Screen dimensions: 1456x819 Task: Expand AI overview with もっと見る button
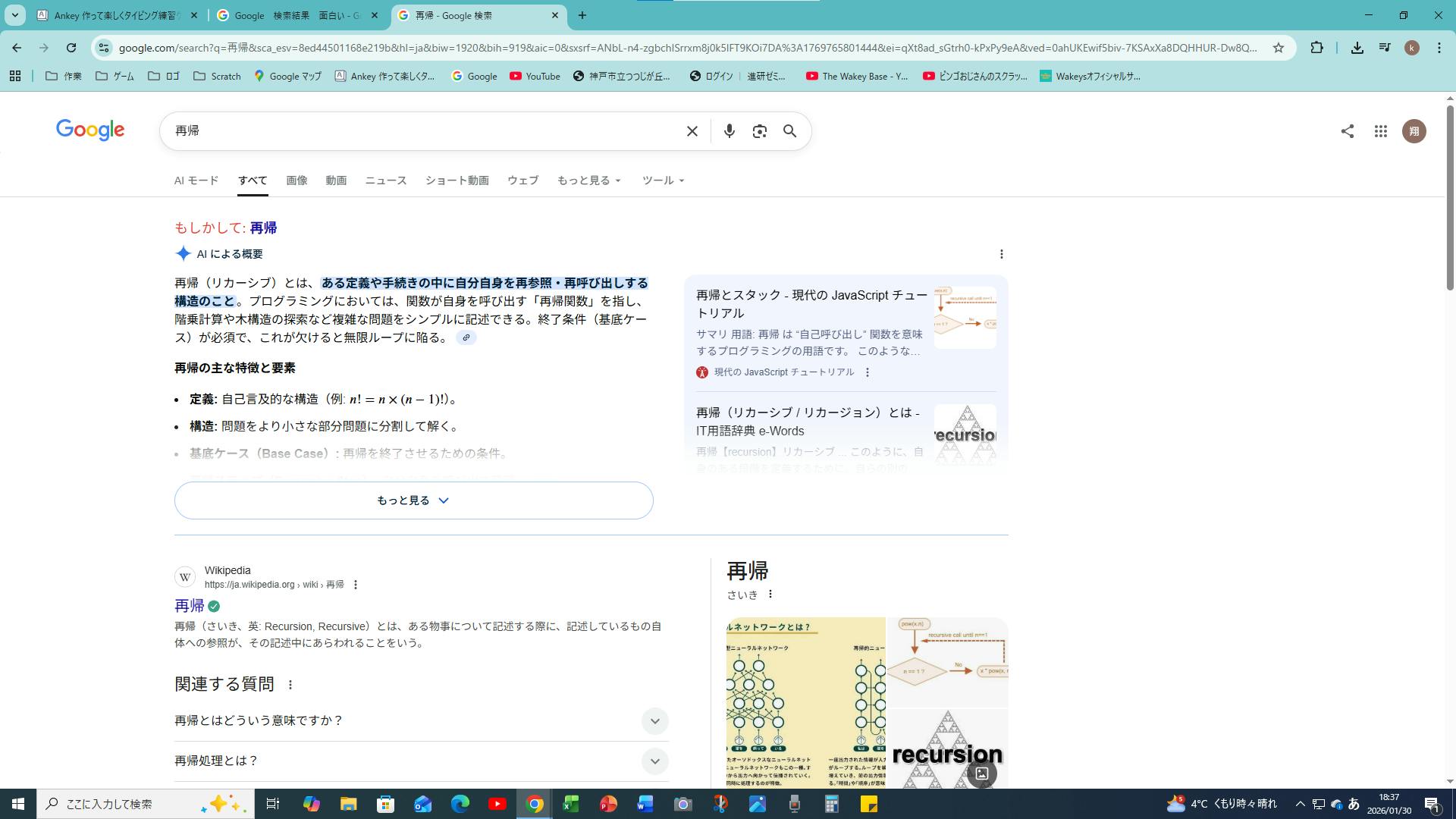(x=413, y=500)
